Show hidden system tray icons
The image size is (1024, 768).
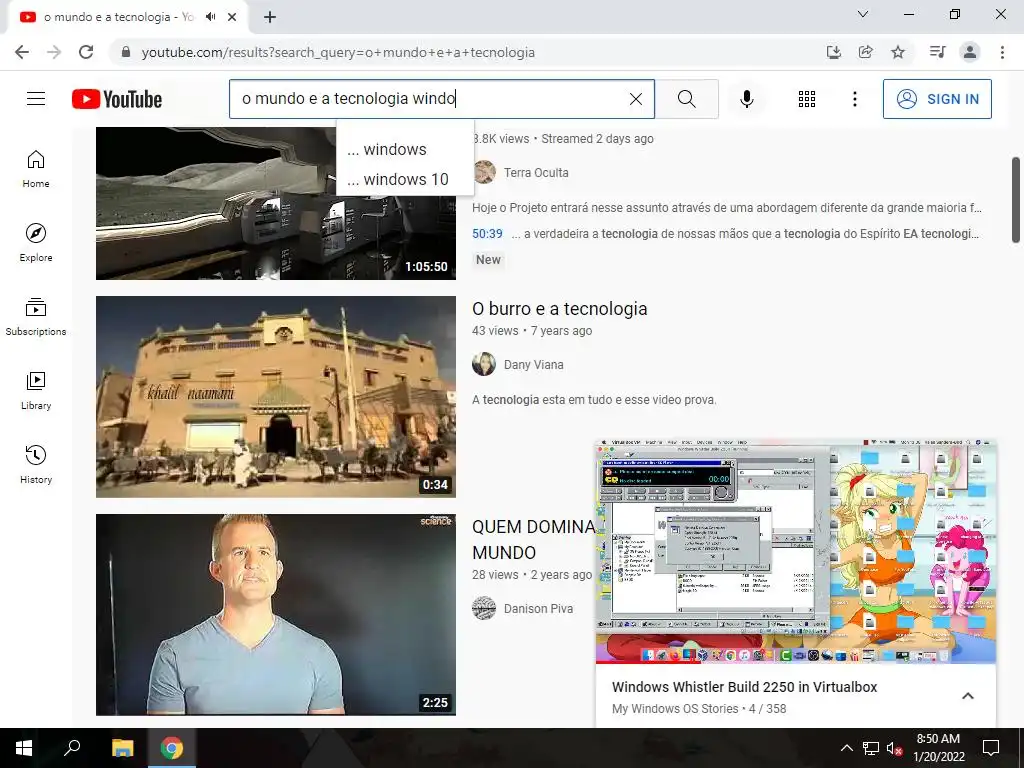(846, 748)
